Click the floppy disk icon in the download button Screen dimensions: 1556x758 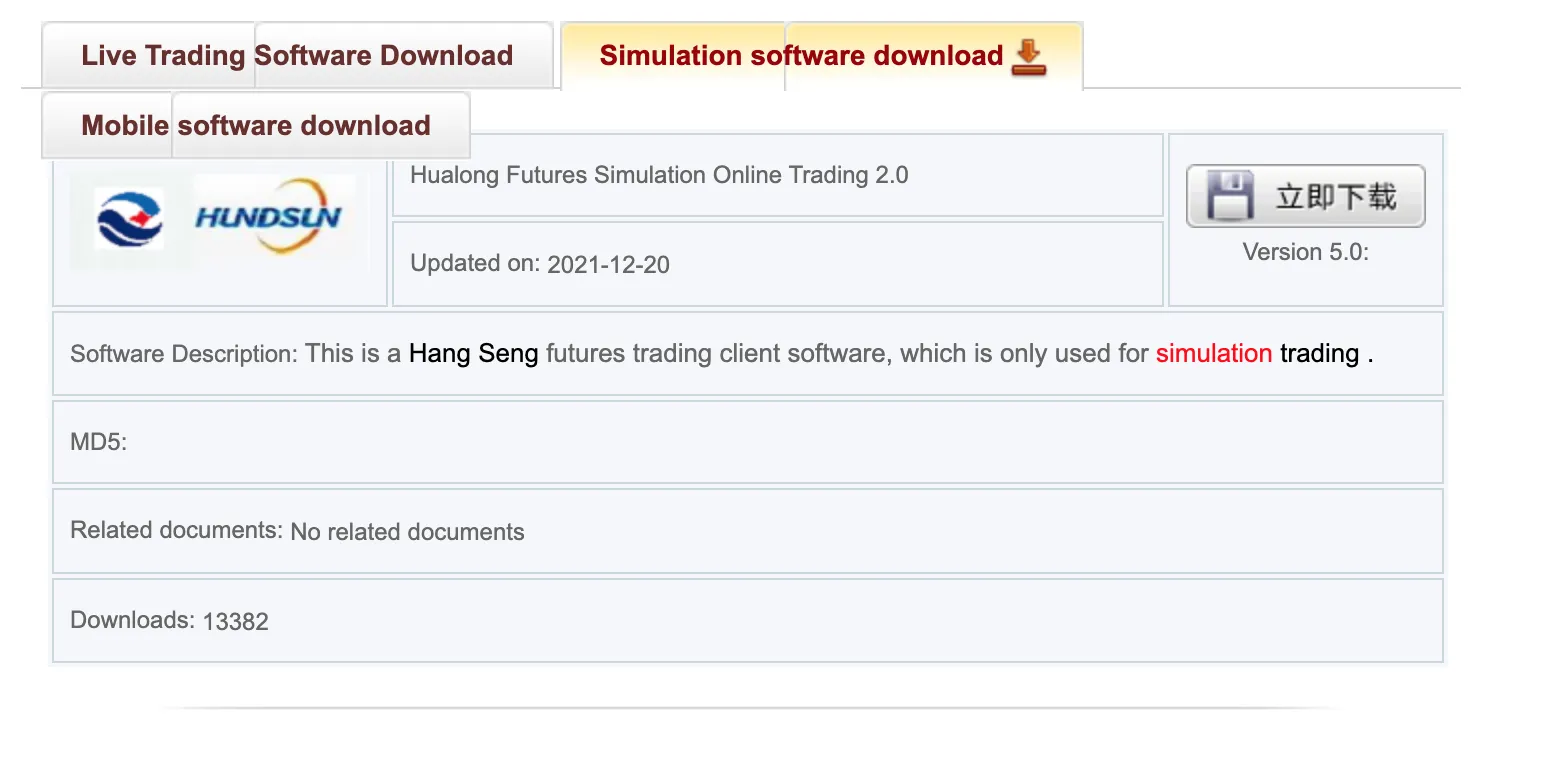[1230, 196]
